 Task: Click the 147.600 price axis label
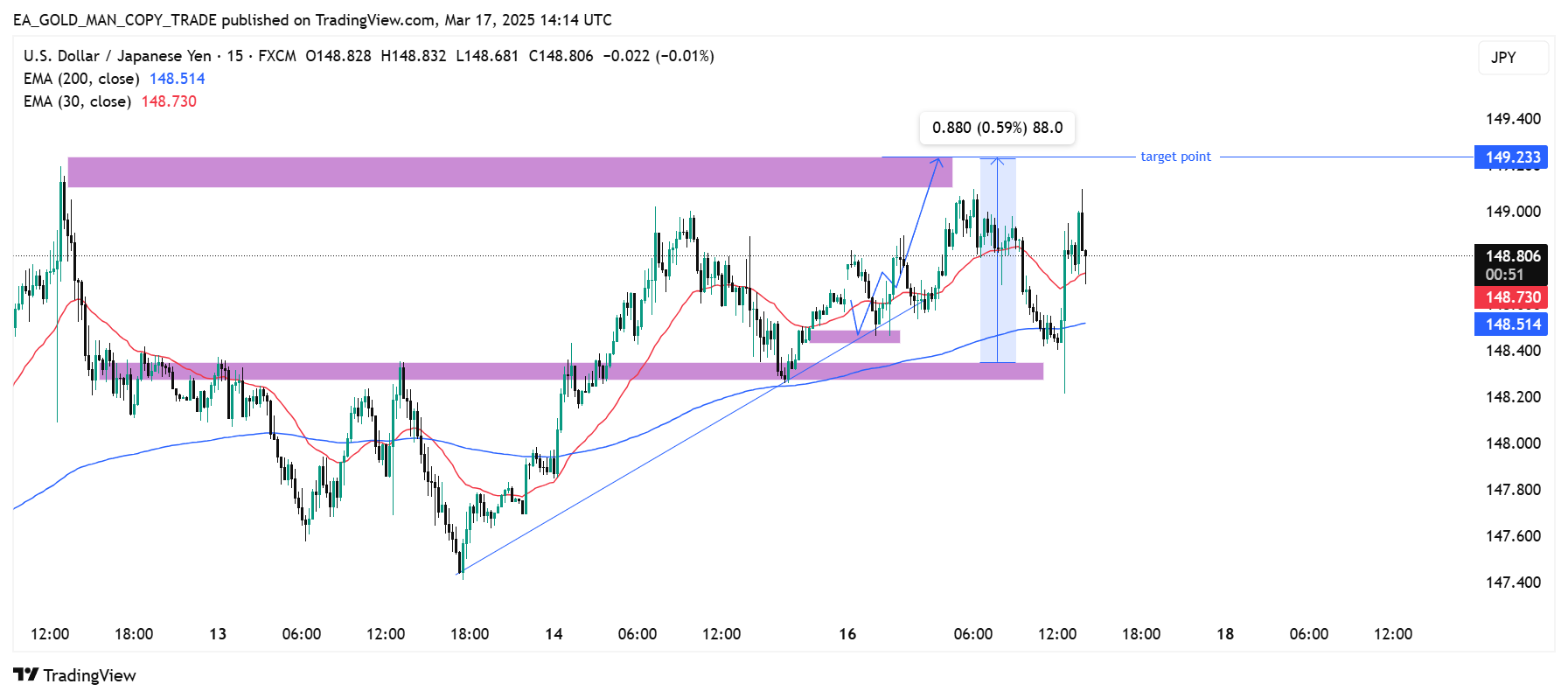1513,536
